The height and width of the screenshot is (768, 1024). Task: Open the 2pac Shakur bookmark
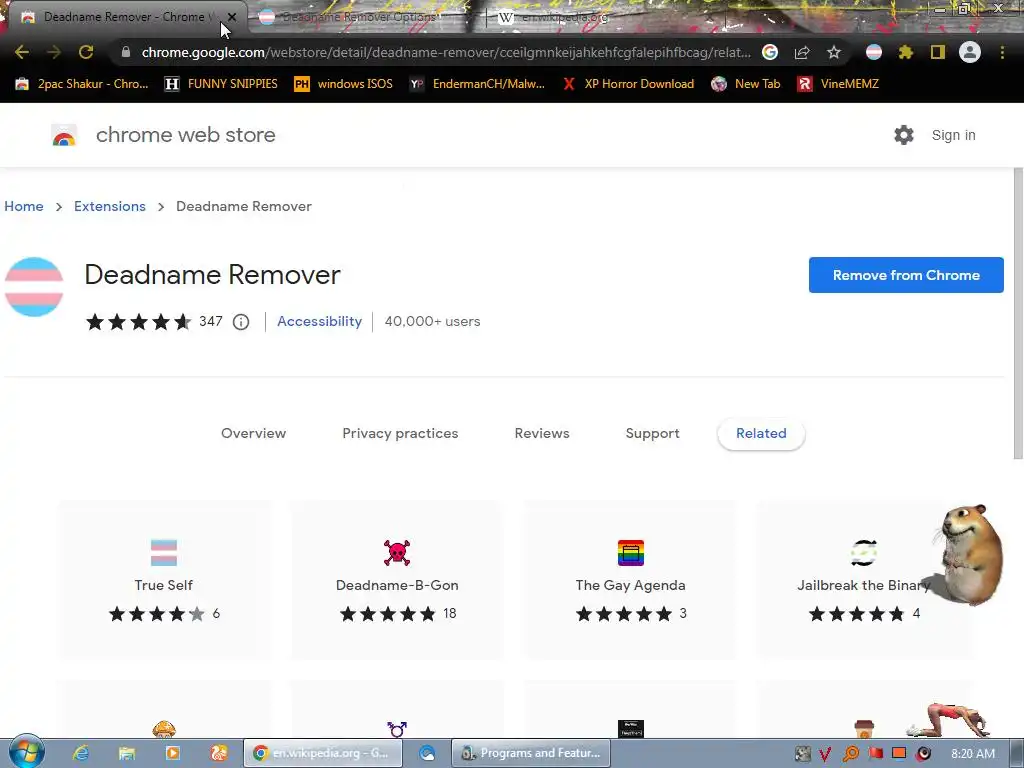(x=82, y=84)
